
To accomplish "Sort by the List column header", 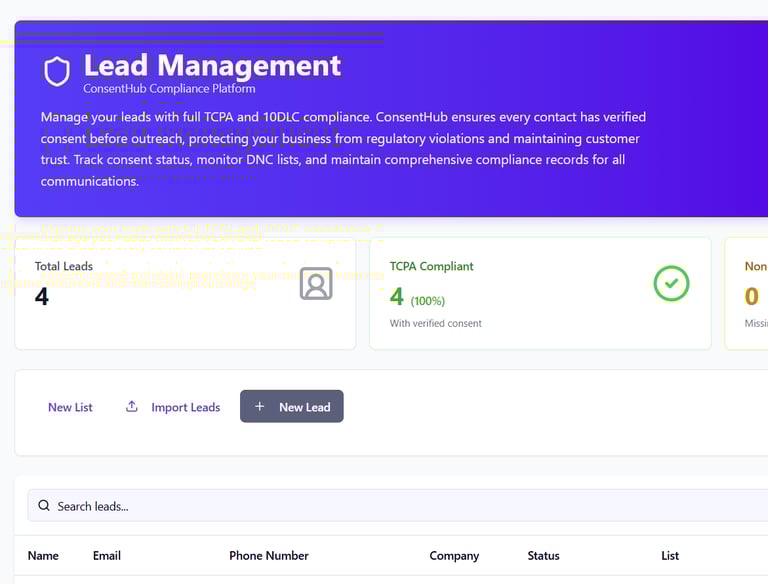I will pyautogui.click(x=670, y=556).
